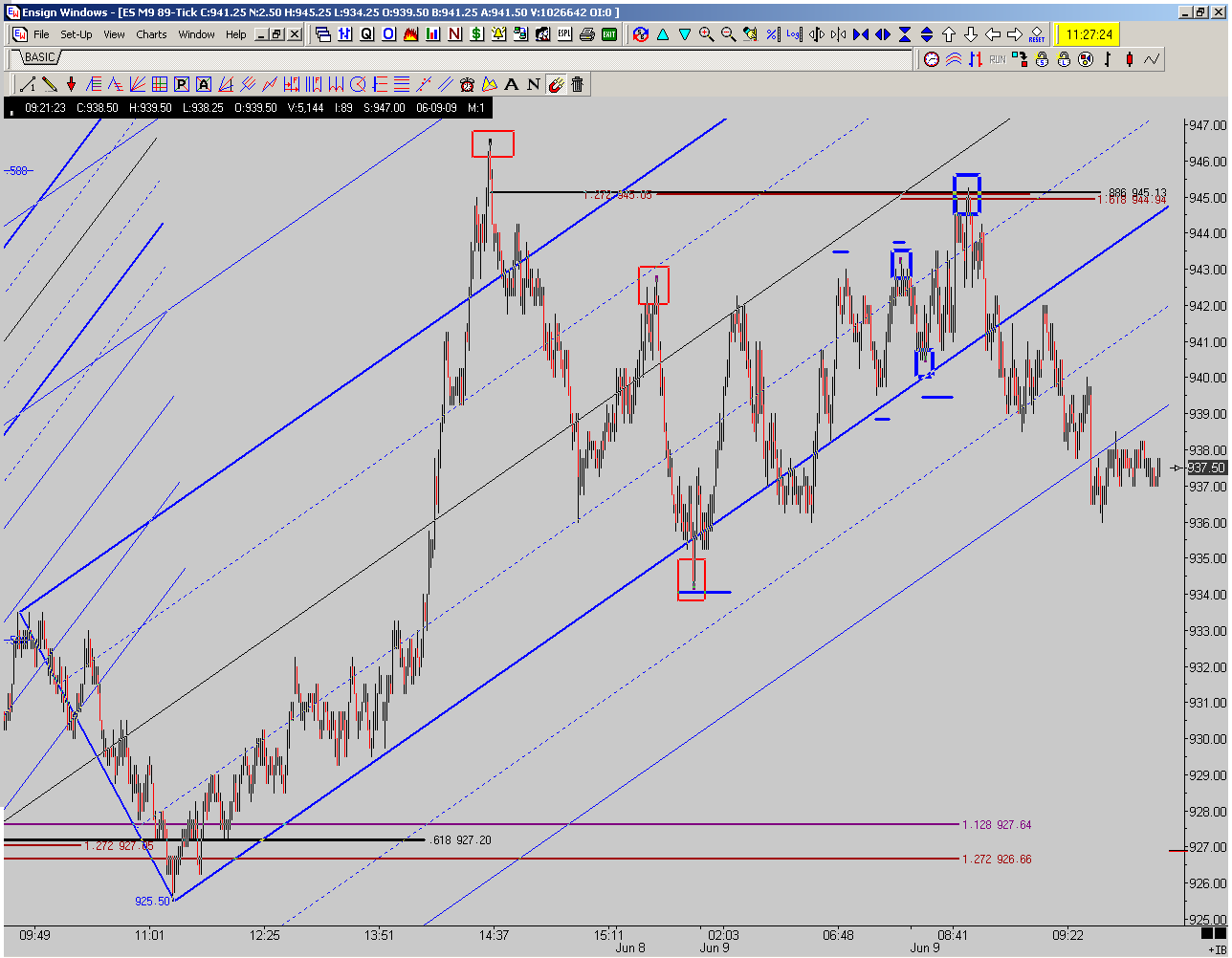Toggle the magnet snap tool
This screenshot has height=958, width=1232.
coord(556,84)
